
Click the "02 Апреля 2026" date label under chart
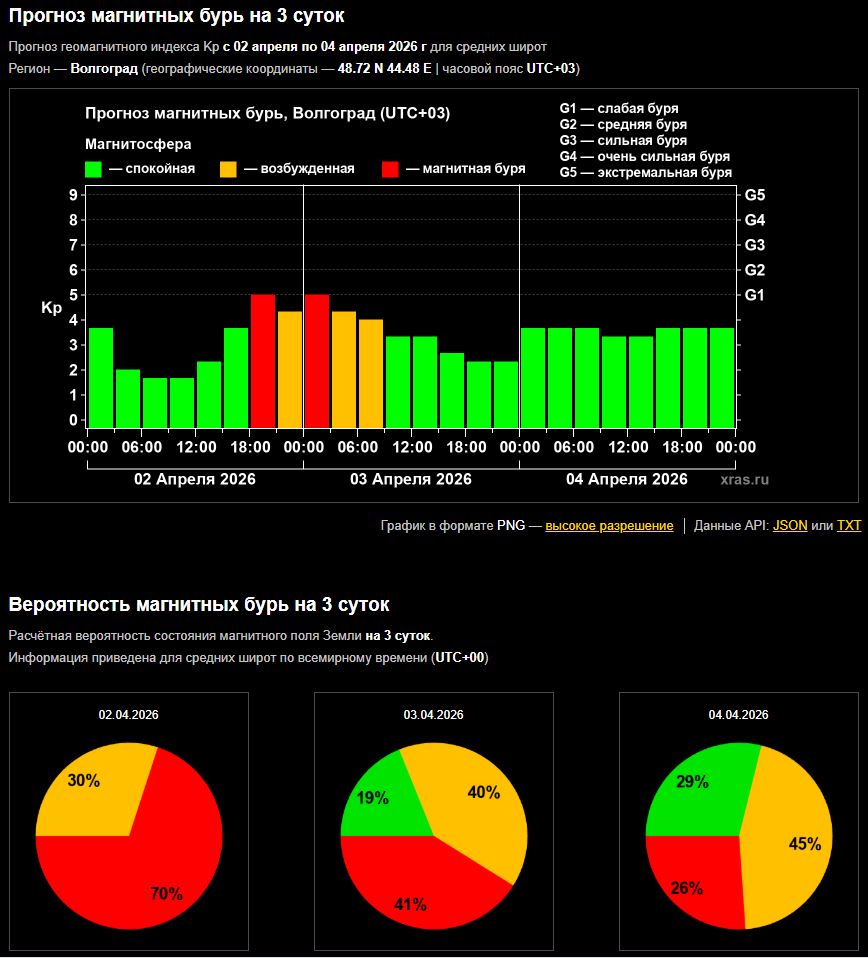[195, 479]
